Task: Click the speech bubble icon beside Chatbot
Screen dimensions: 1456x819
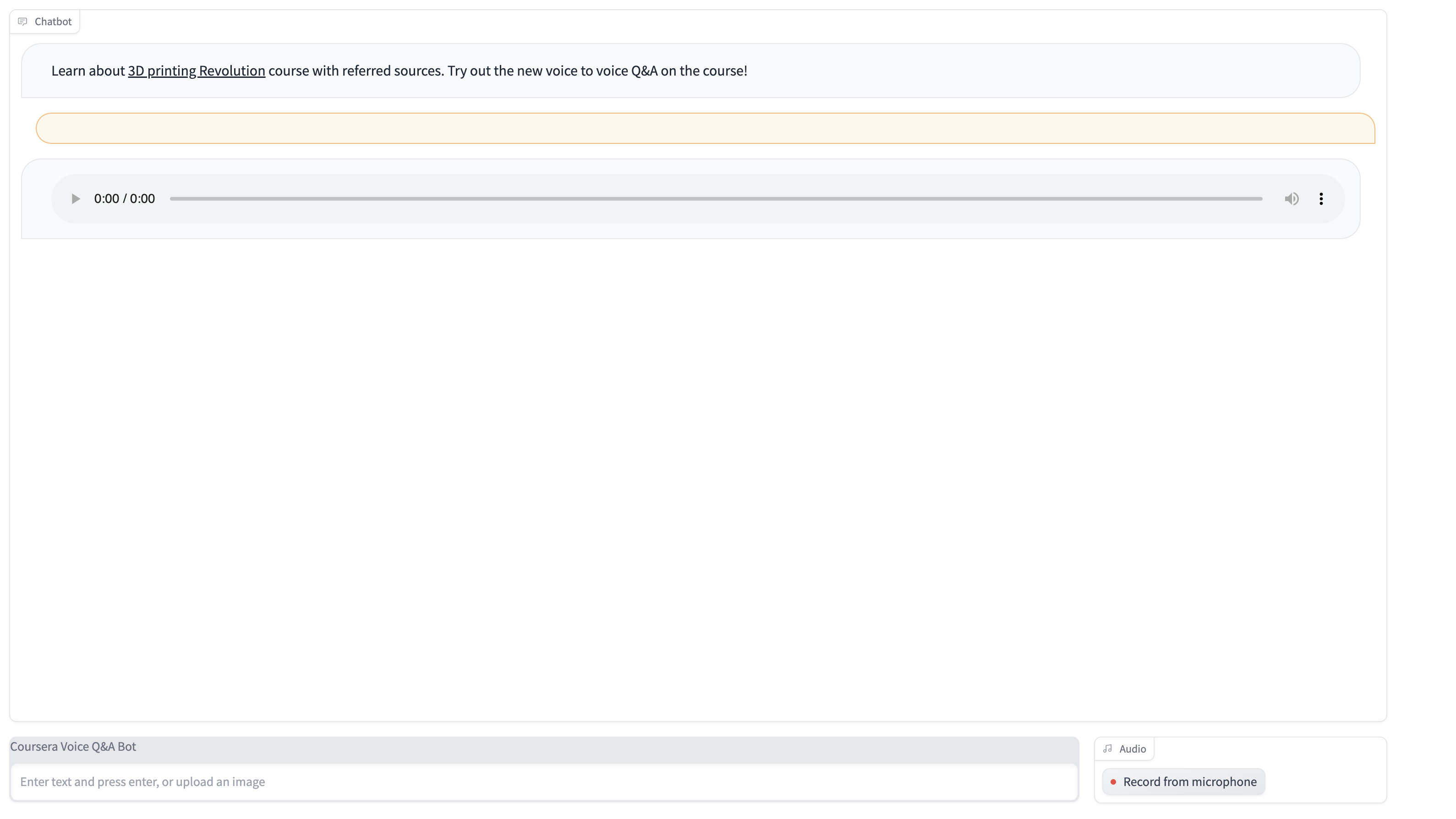Action: pos(22,22)
